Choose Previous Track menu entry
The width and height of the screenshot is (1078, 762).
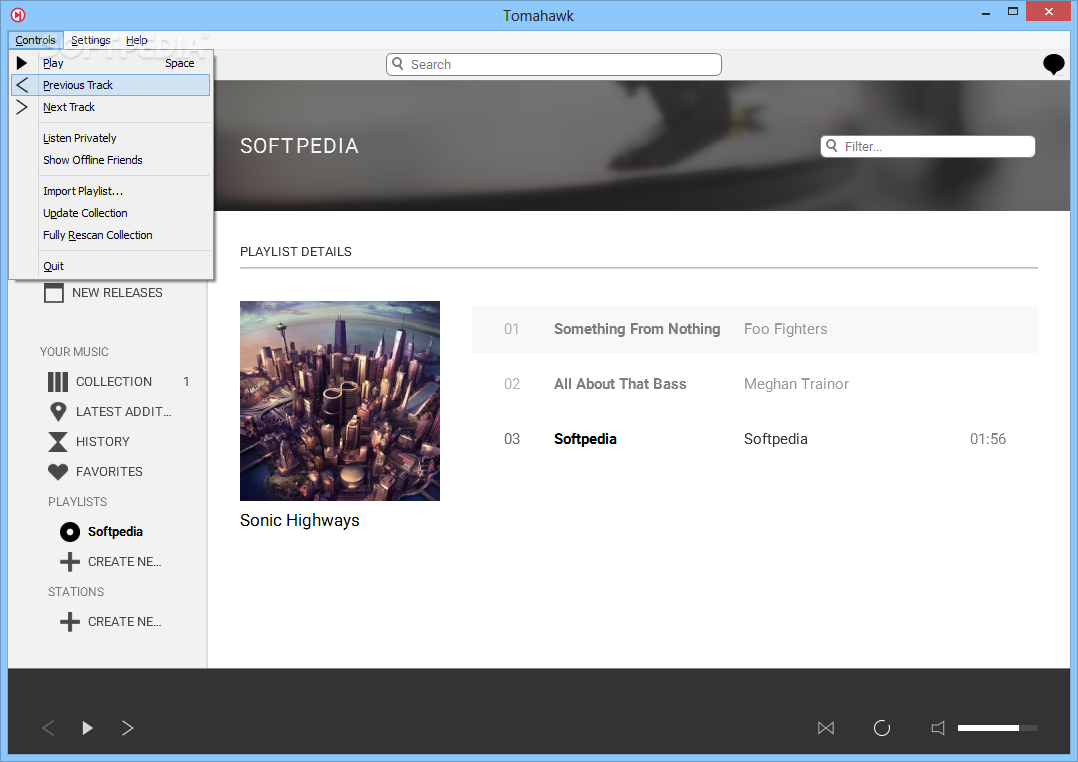point(111,85)
